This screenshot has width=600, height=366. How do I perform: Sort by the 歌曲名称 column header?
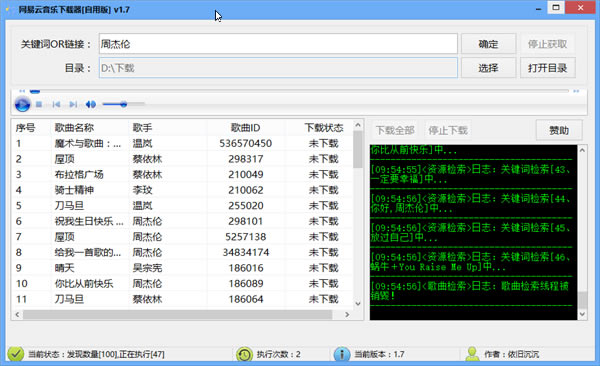coord(90,127)
